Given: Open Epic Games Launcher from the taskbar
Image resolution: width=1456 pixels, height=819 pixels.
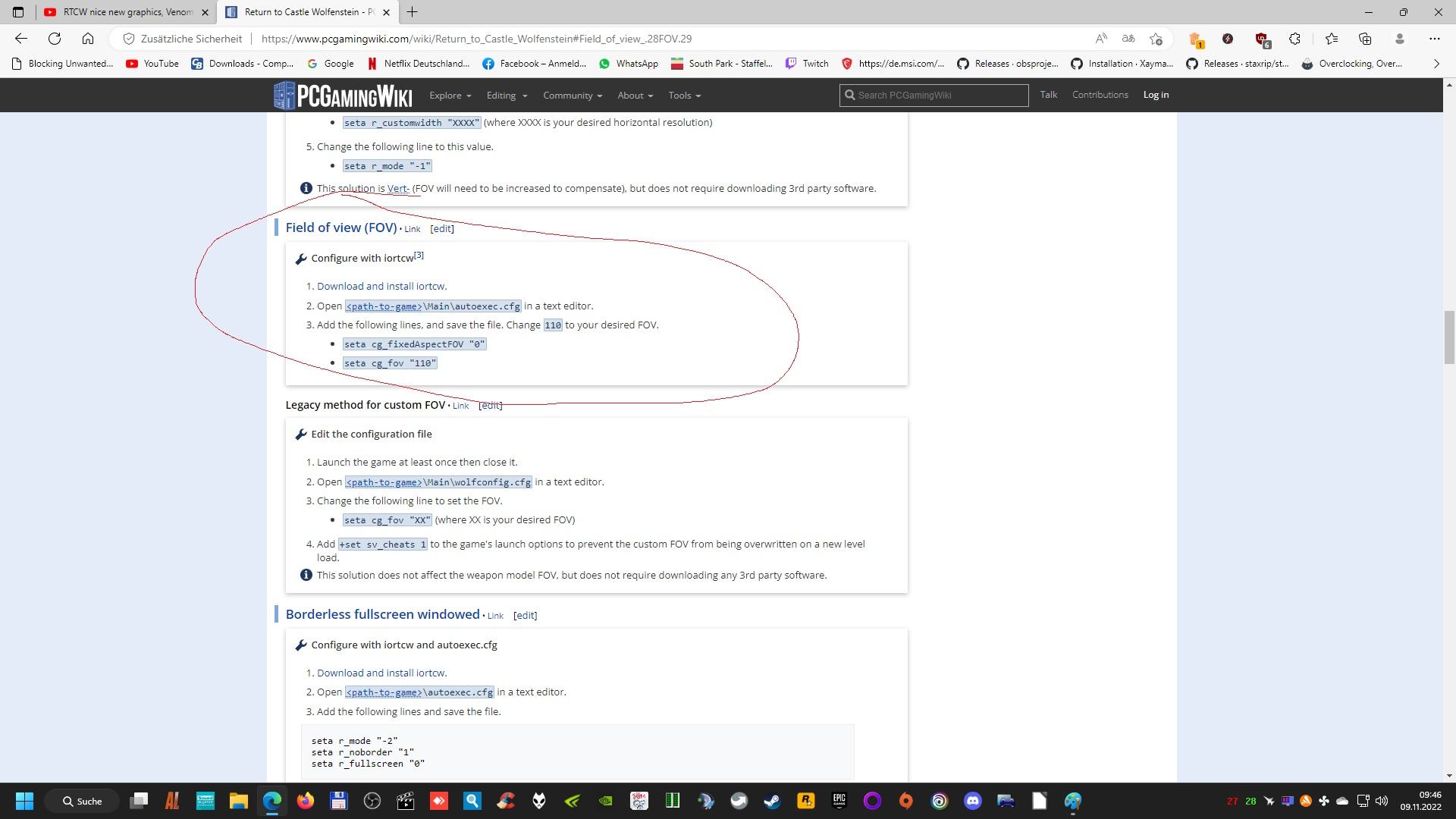Looking at the screenshot, I should coord(839,801).
